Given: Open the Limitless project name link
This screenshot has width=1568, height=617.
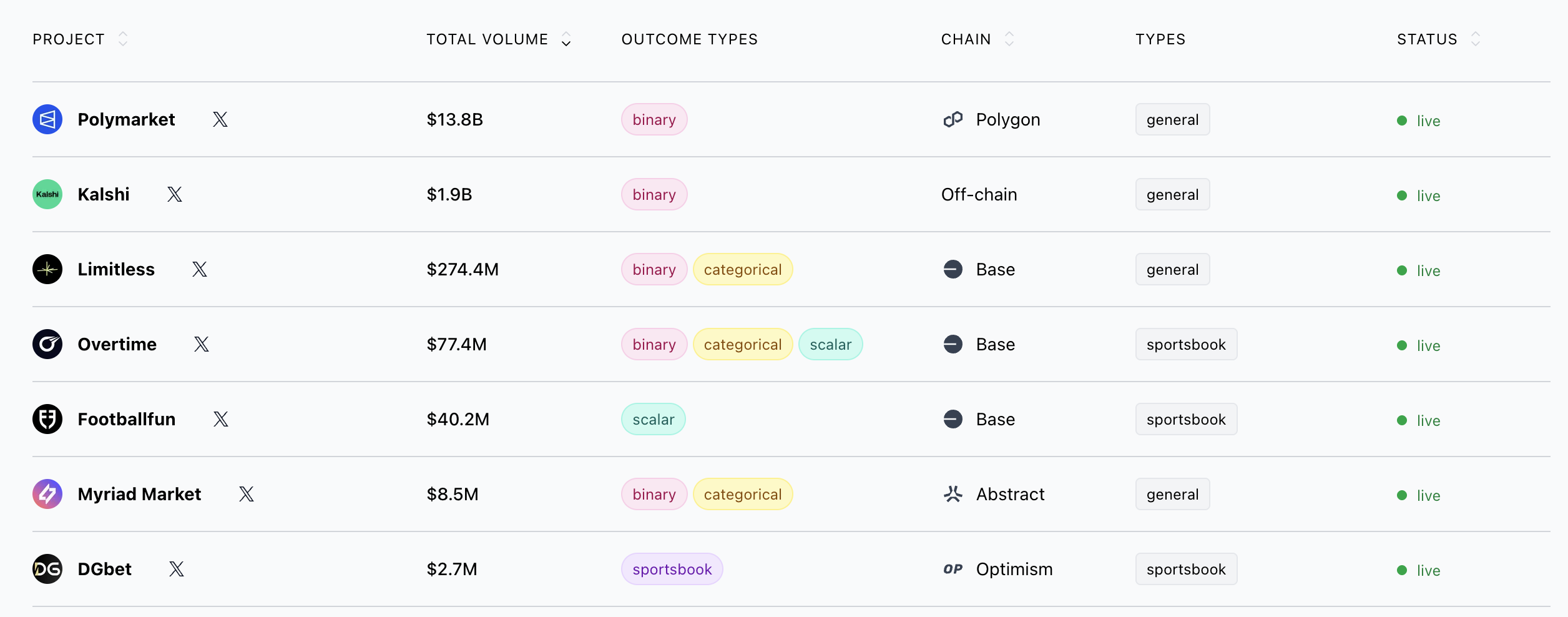Looking at the screenshot, I should click(116, 269).
